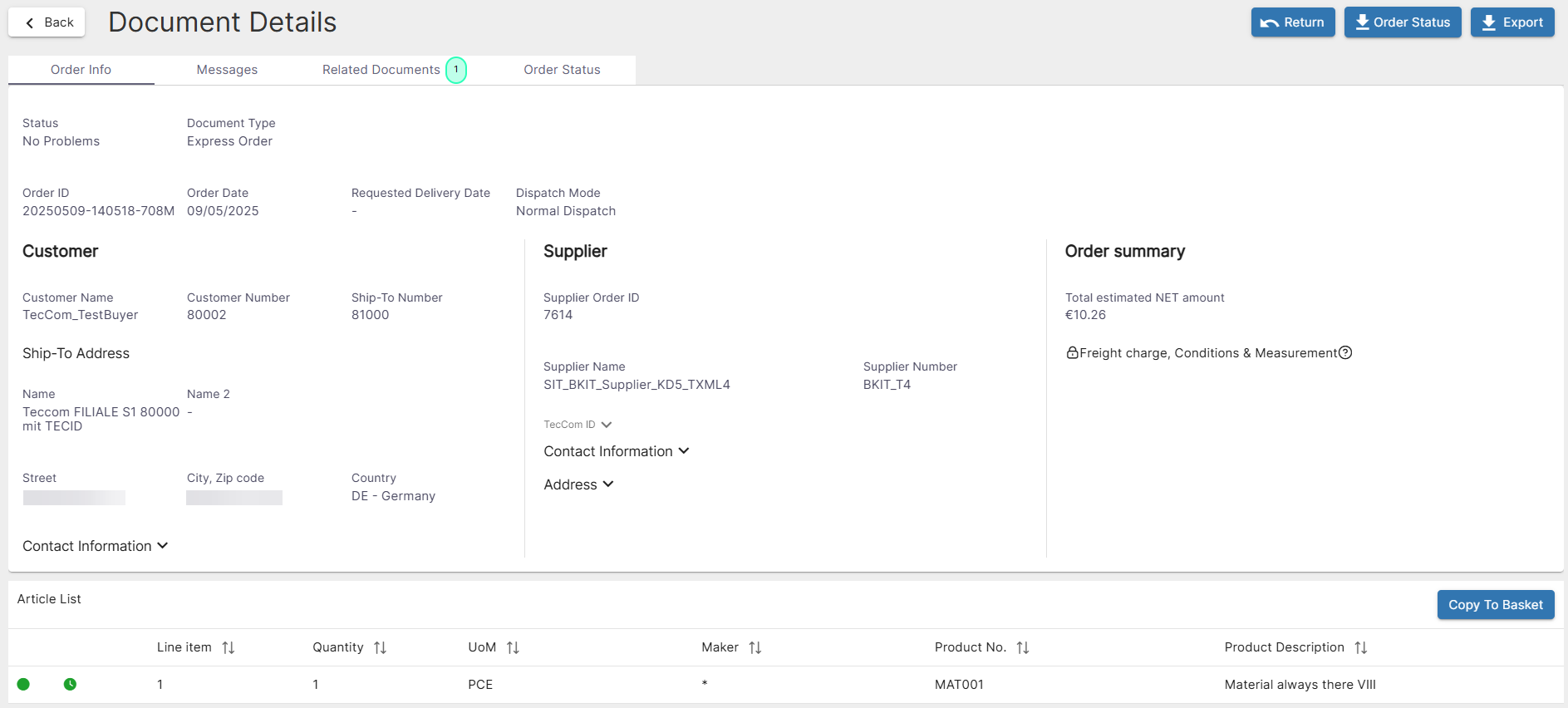Expand customer Contact Information
The height and width of the screenshot is (708, 1568).
pos(96,546)
